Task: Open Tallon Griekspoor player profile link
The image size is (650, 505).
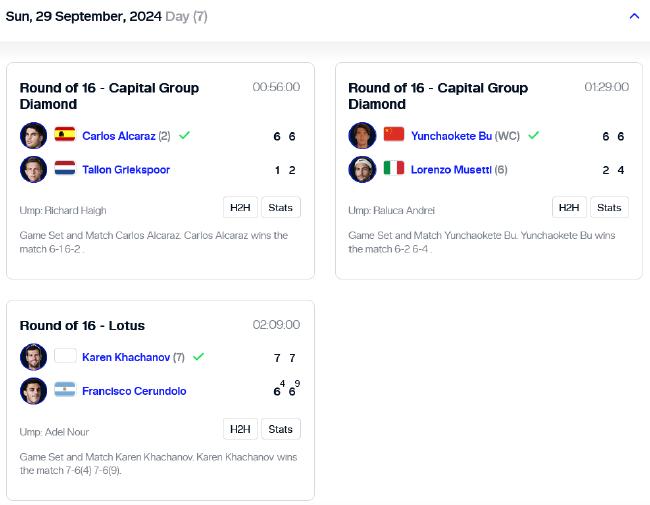Action: [x=126, y=170]
